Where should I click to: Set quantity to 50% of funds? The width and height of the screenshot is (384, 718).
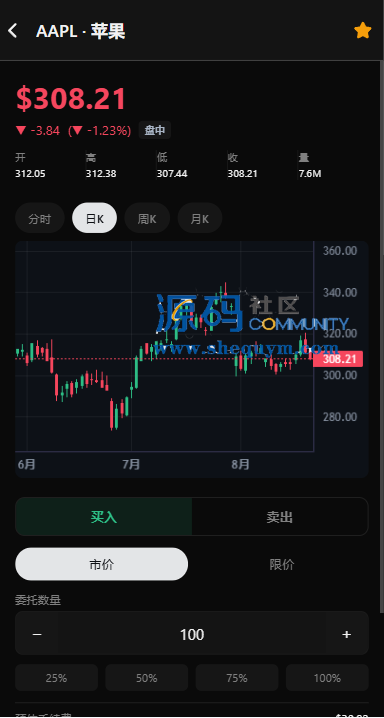click(147, 678)
